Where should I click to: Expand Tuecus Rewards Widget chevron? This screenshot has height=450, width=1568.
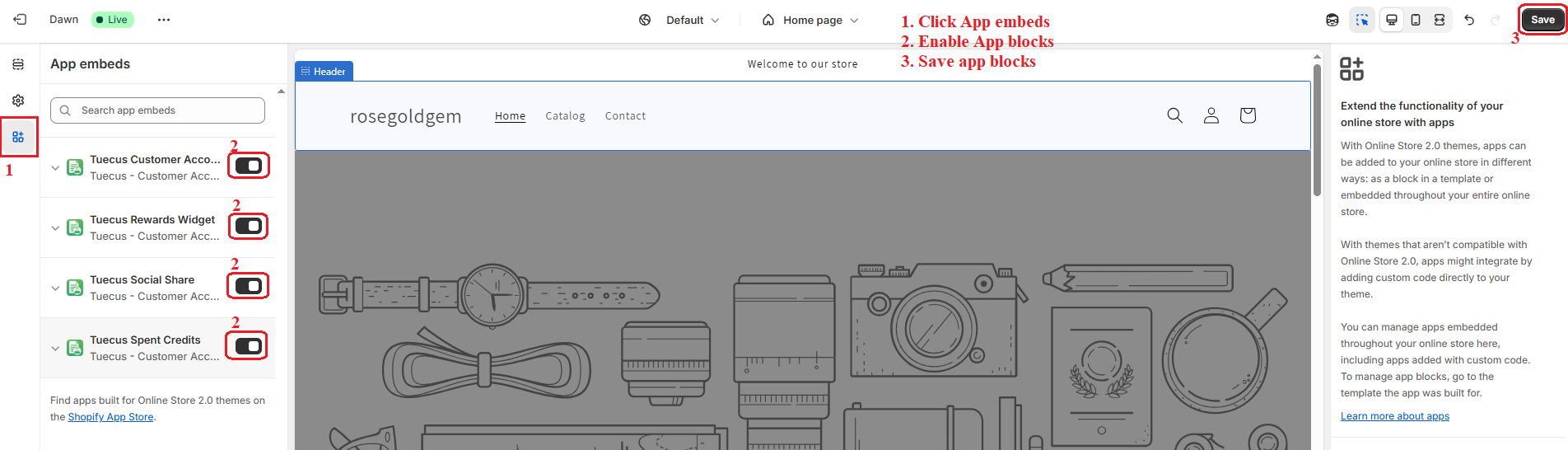tap(55, 227)
